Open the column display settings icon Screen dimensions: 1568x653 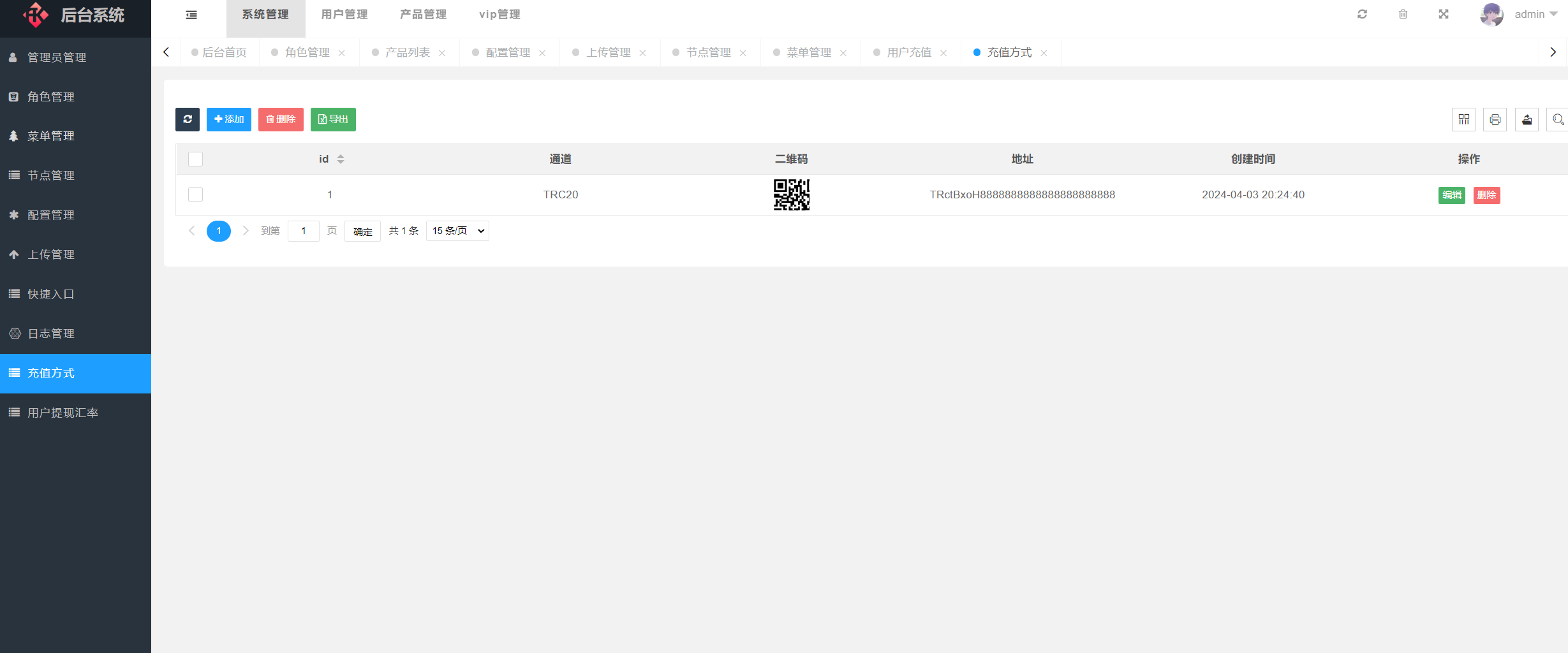coord(1463,119)
